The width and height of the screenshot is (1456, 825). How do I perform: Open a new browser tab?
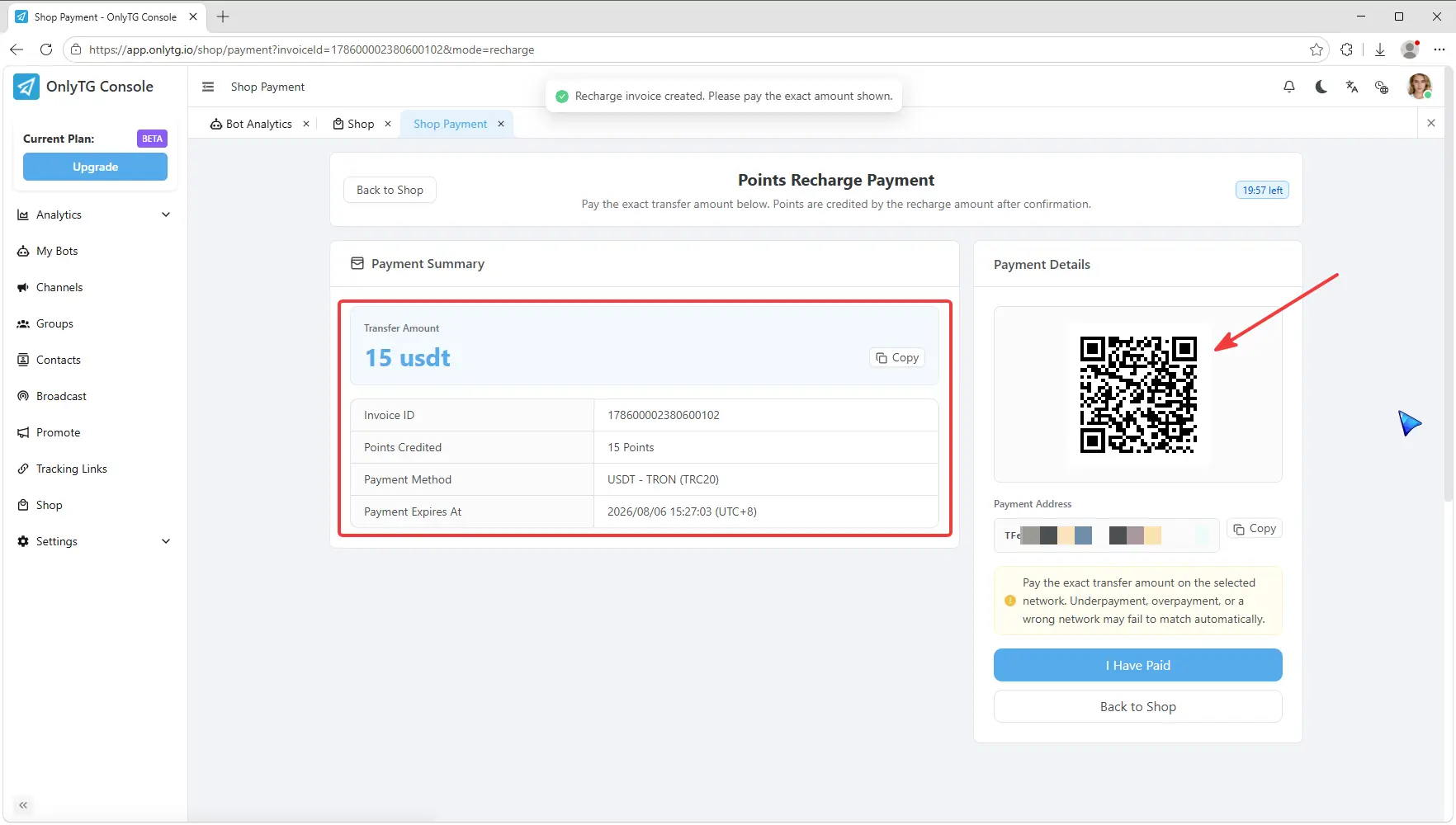[223, 16]
